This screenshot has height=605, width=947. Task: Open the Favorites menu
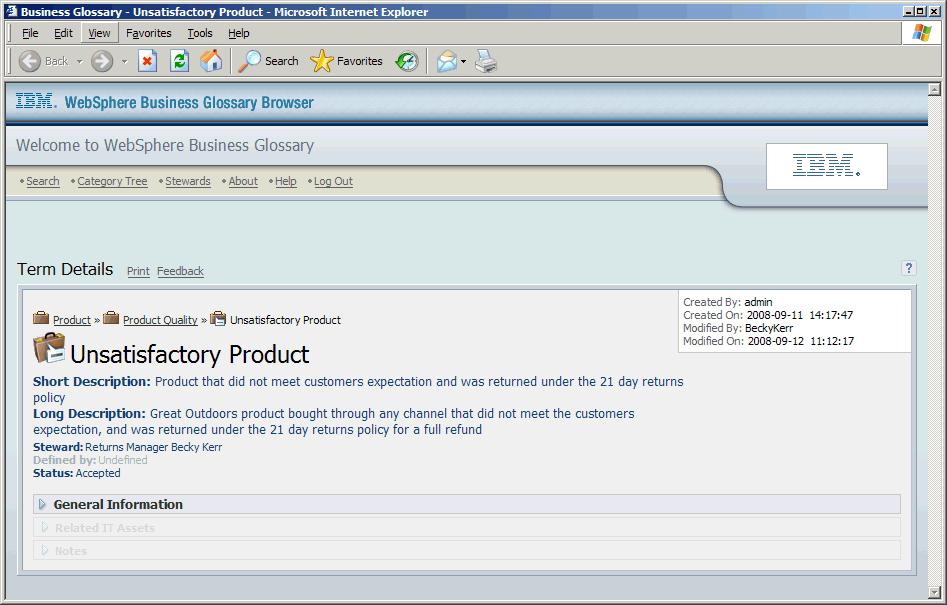pyautogui.click(x=149, y=33)
